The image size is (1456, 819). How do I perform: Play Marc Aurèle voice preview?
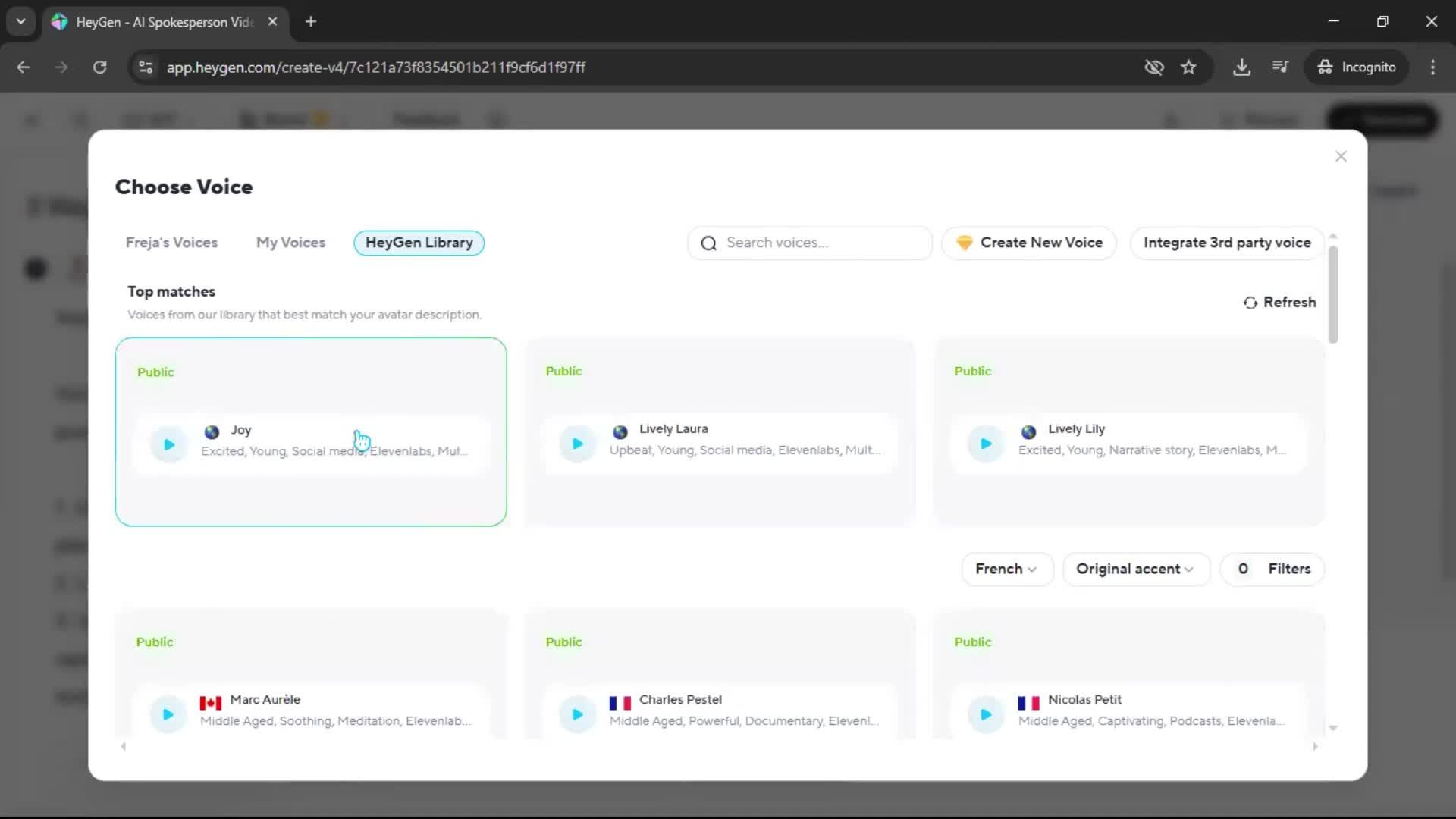point(168,714)
